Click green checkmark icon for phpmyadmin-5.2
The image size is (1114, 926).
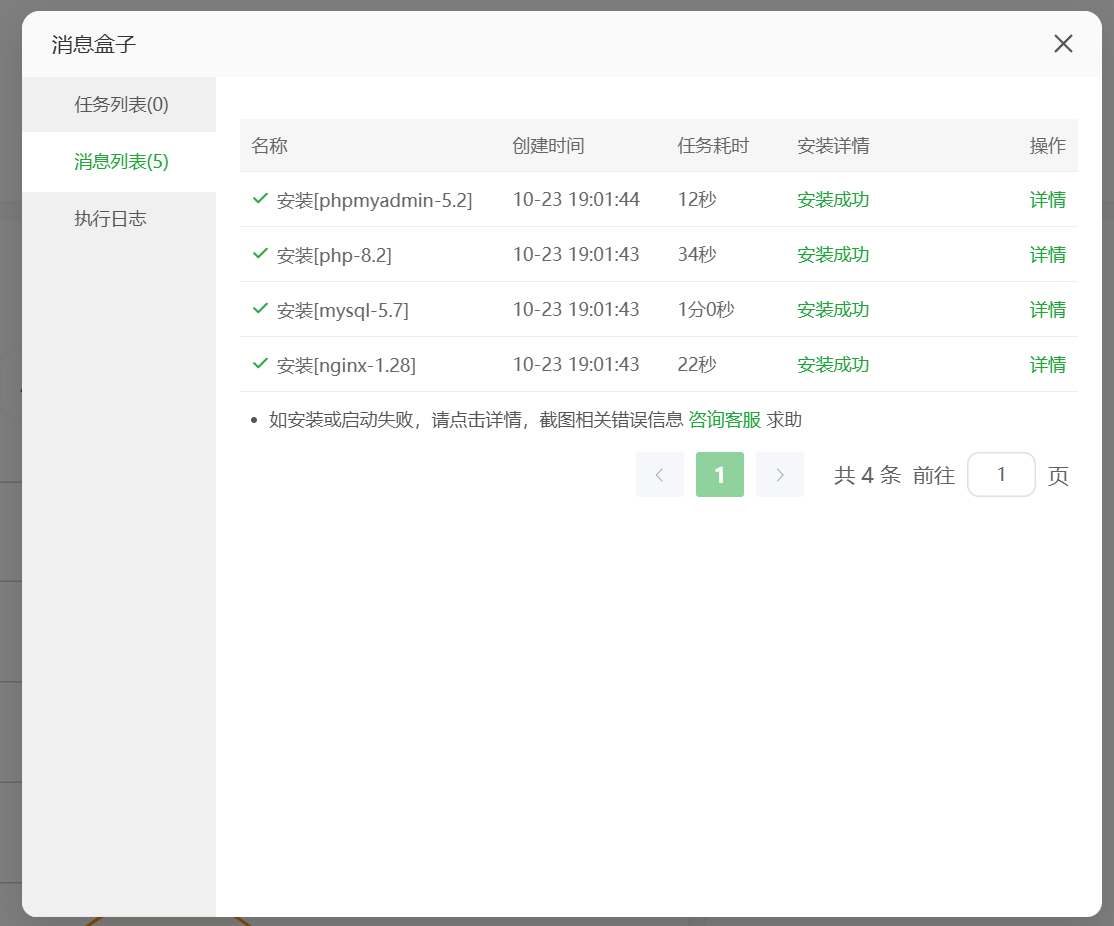(x=260, y=199)
